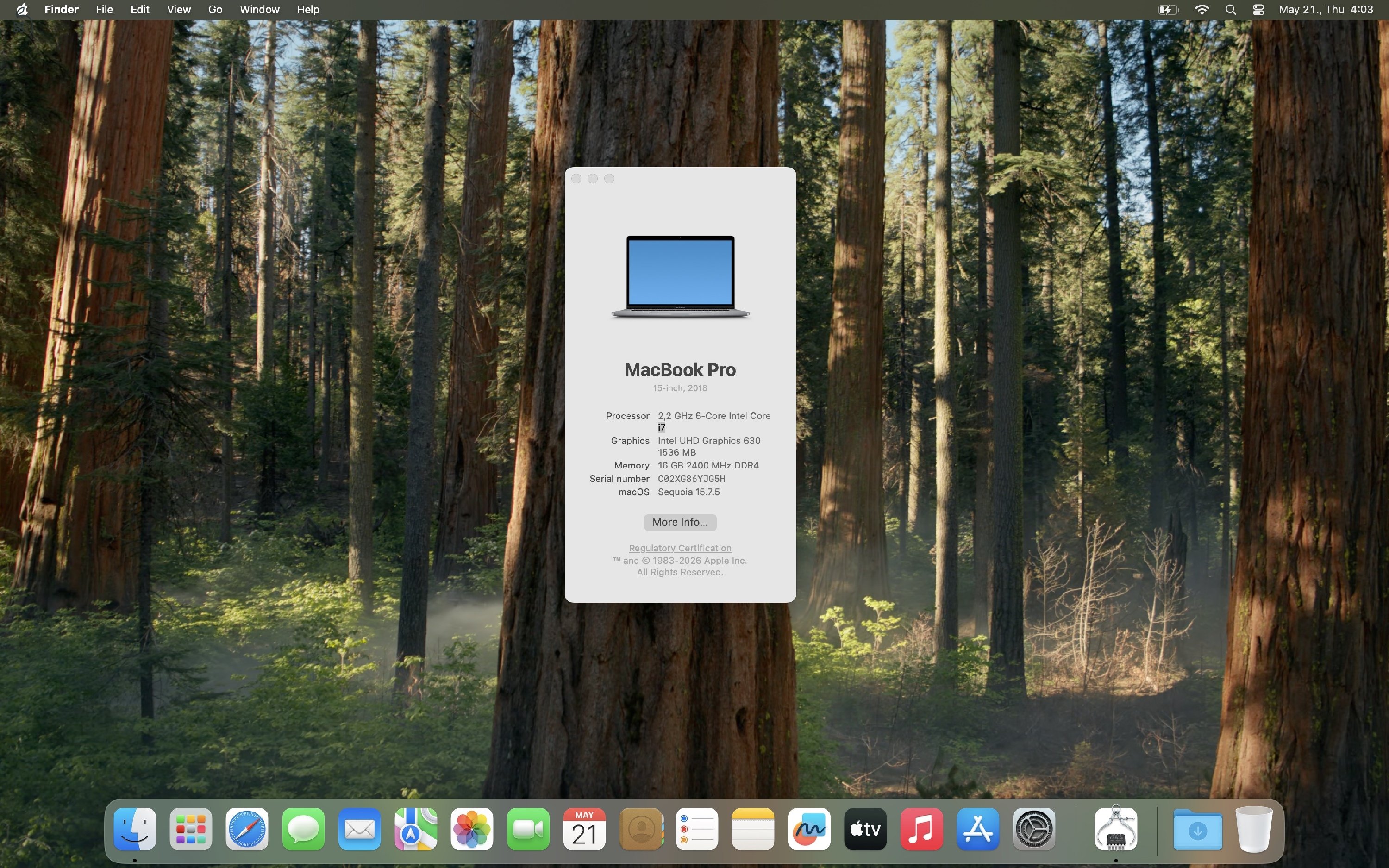Open the App Store from the Dock
The width and height of the screenshot is (1389, 868).
979,829
